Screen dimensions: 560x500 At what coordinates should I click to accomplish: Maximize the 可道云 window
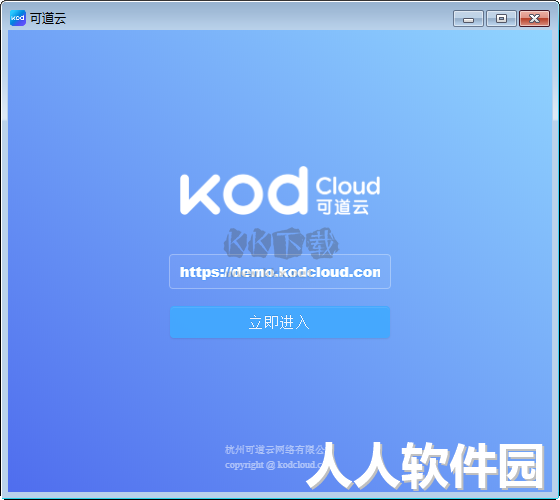tap(501, 19)
